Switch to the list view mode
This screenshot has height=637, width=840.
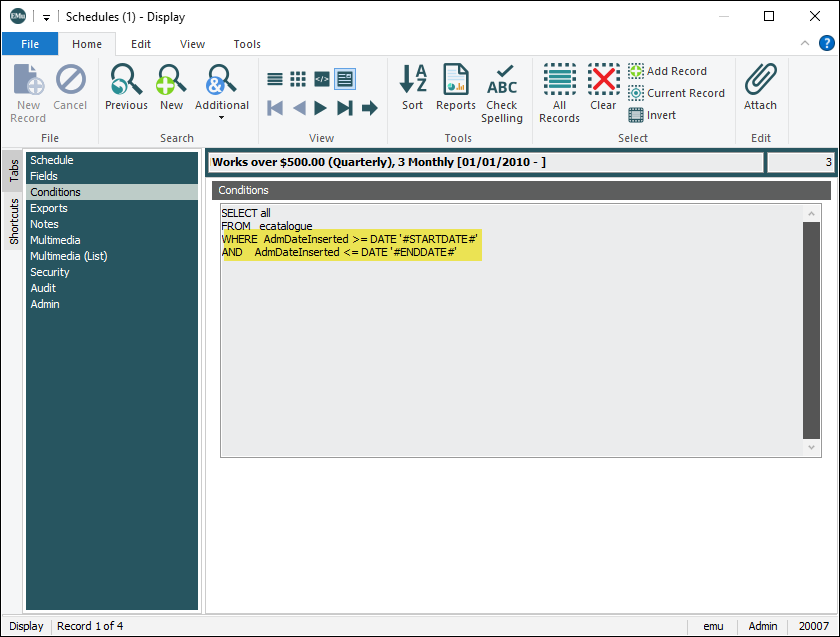tap(275, 79)
